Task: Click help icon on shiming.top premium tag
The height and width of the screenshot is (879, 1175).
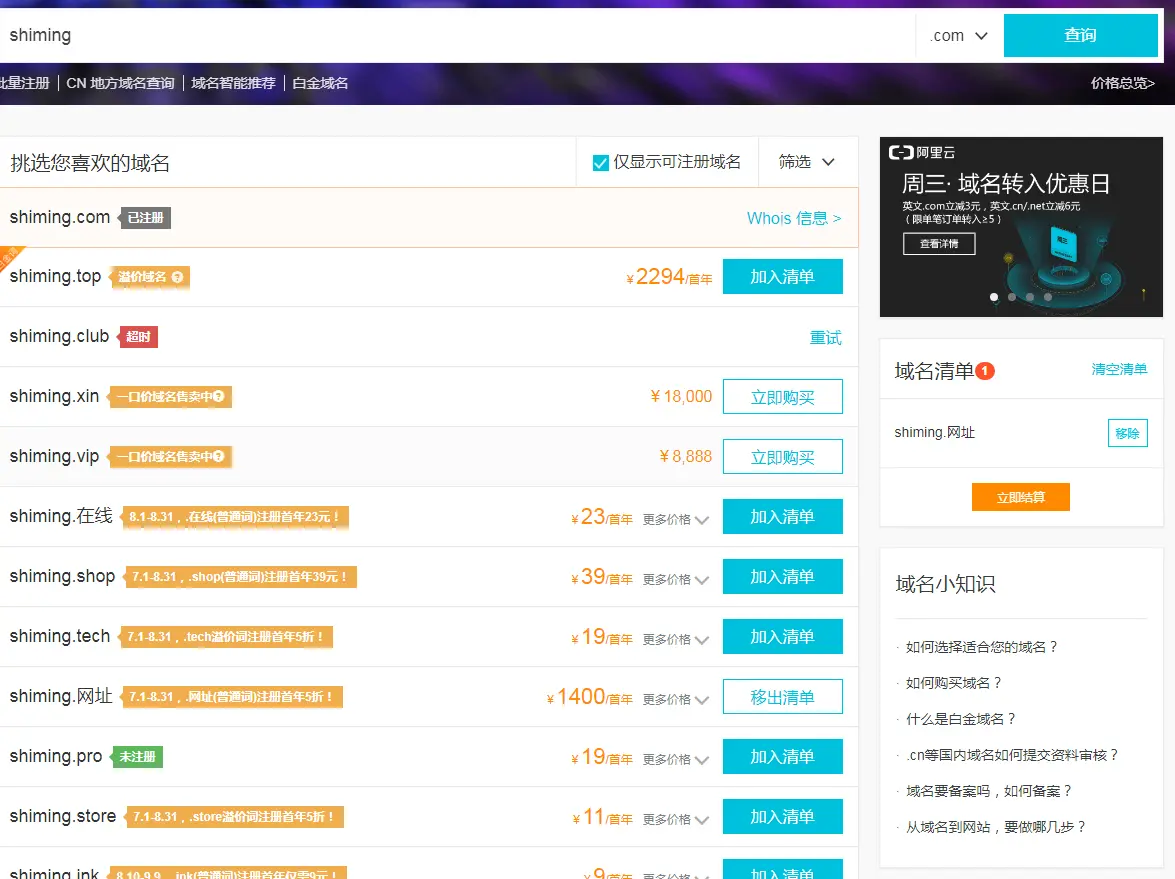Action: [x=177, y=277]
